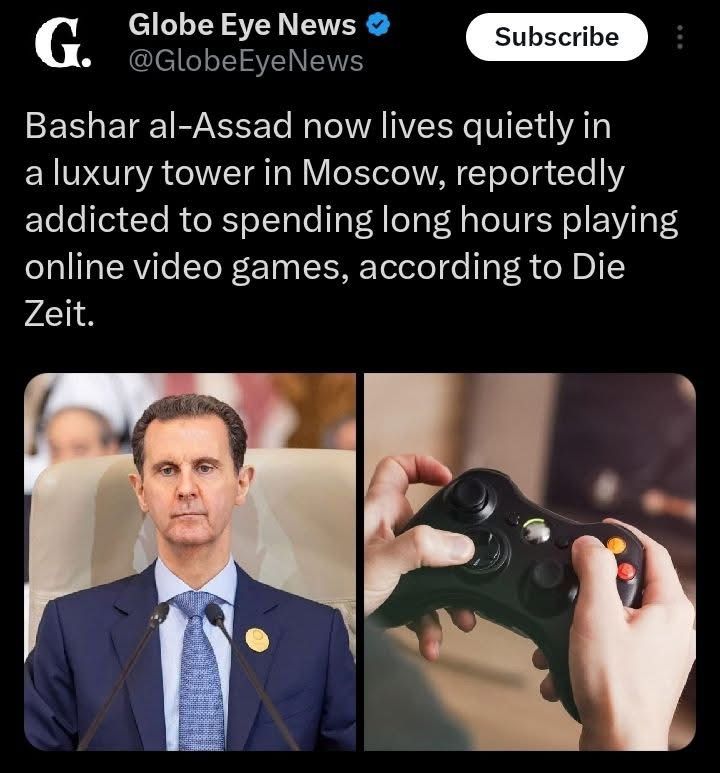Click the blue verified checkmark badge
This screenshot has height=773, width=720.
click(x=379, y=25)
